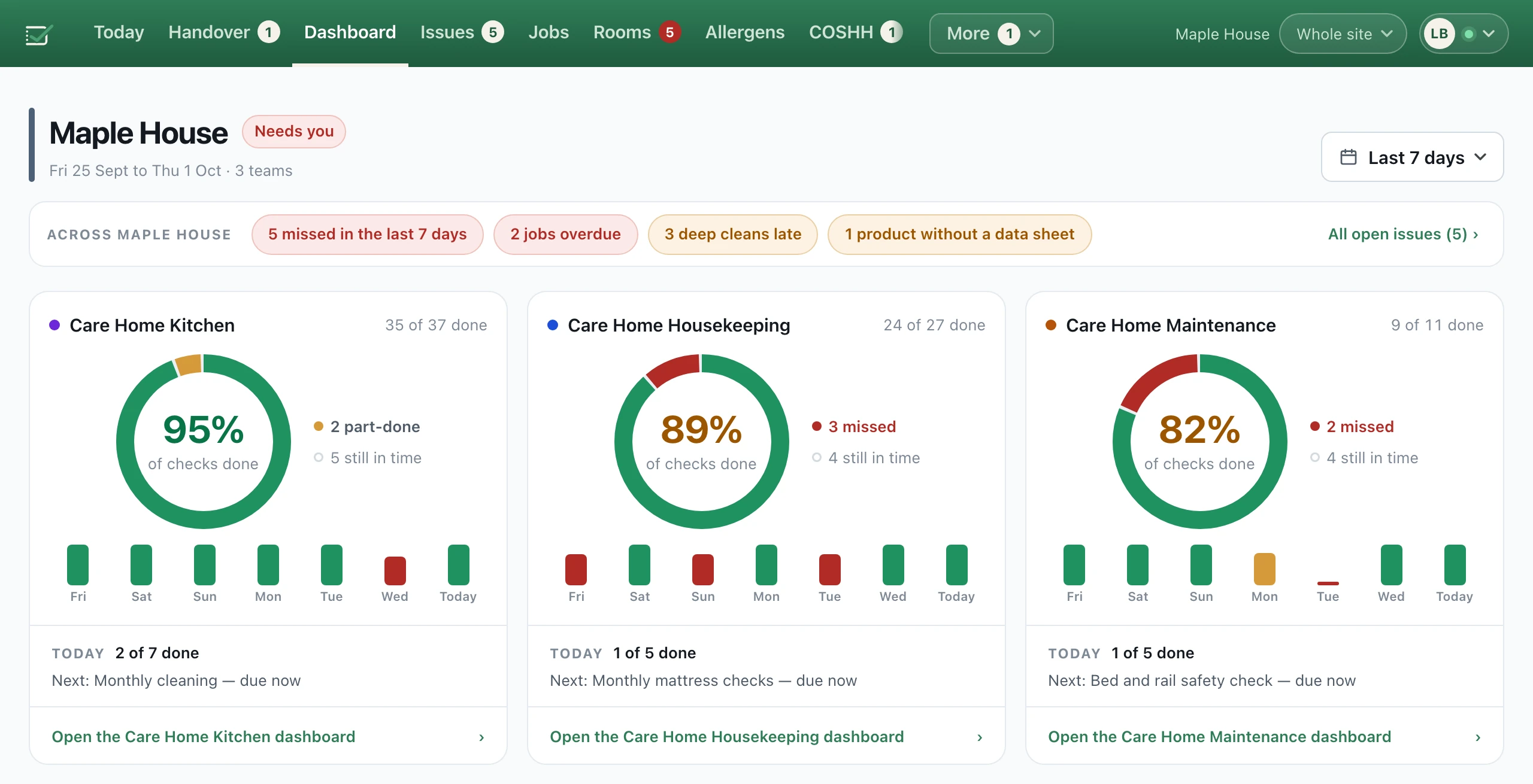Click the 2 jobs overdue chip
Screen dimensions: 1533x784
tap(565, 234)
